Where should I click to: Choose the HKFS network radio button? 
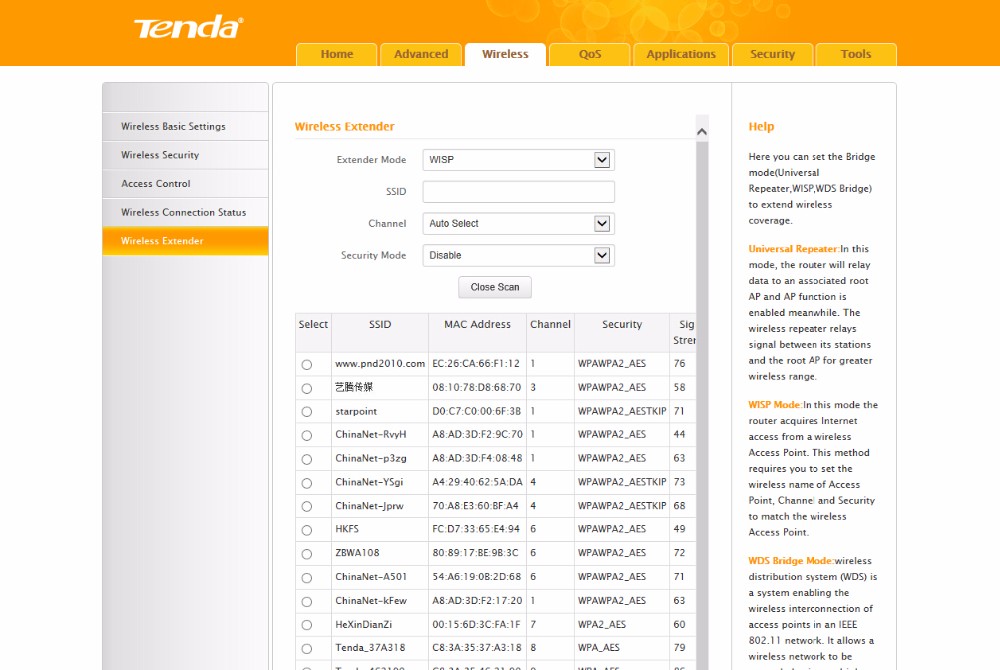306,529
